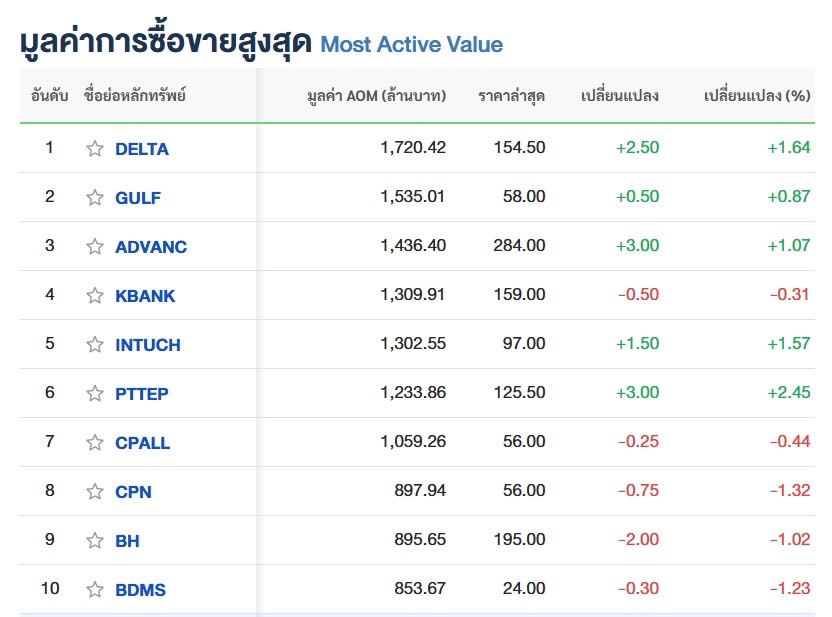Click the มูลค่า AOM (ล้านบาท) column header
The width and height of the screenshot is (832, 617).
pos(376,96)
